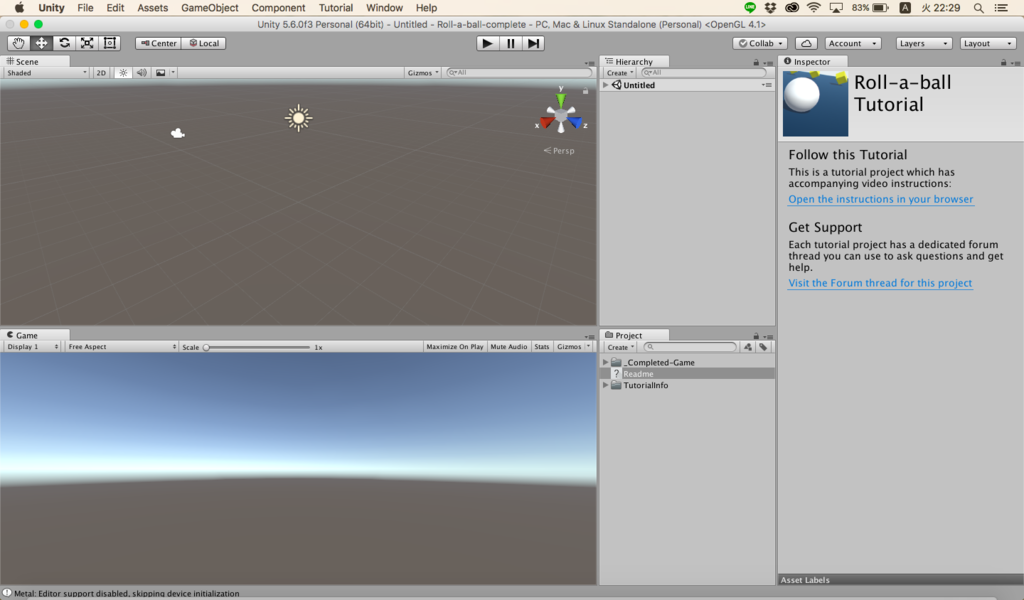Toggle Mute Audio in Game view
The height and width of the screenshot is (600, 1024).
coord(508,347)
